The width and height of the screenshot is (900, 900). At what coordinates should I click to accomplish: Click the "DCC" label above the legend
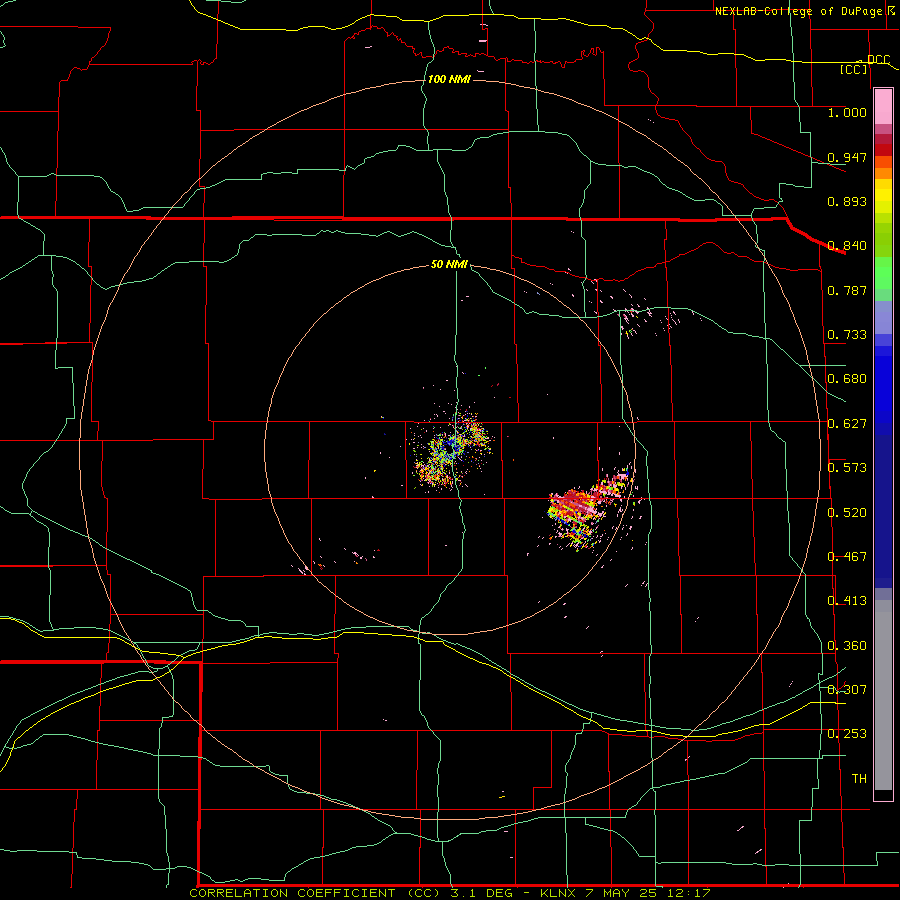click(878, 60)
